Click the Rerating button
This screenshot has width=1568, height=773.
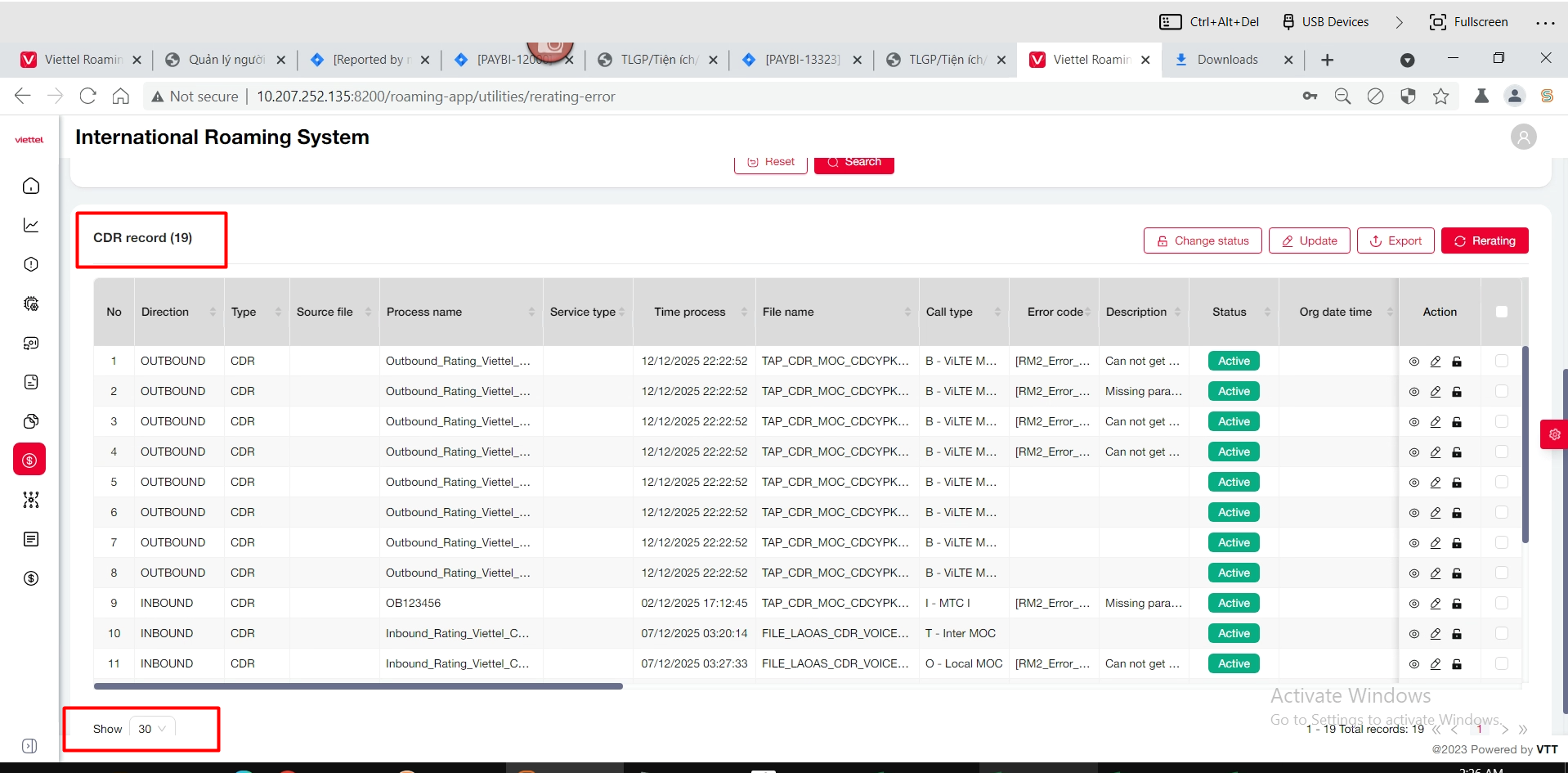[x=1484, y=240]
